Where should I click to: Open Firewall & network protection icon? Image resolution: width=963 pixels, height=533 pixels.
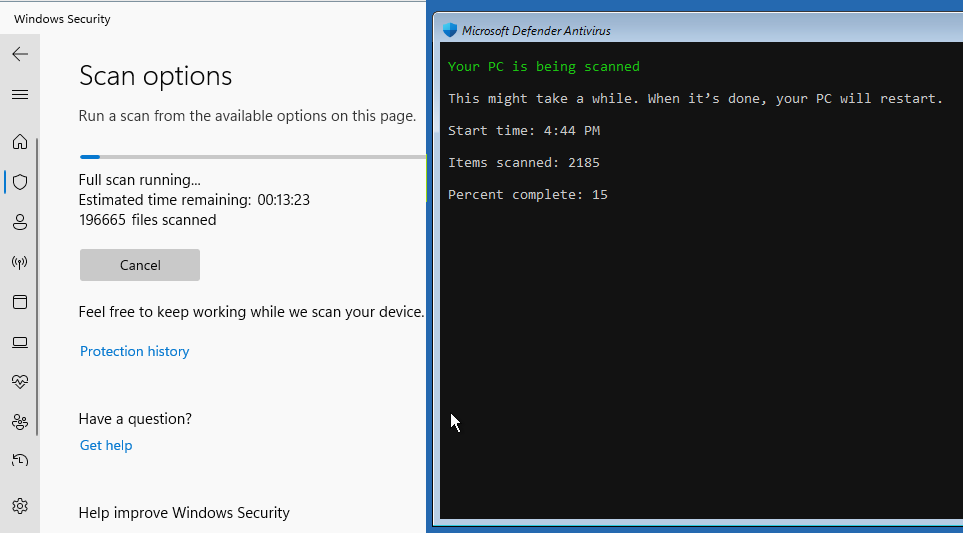pyautogui.click(x=20, y=263)
